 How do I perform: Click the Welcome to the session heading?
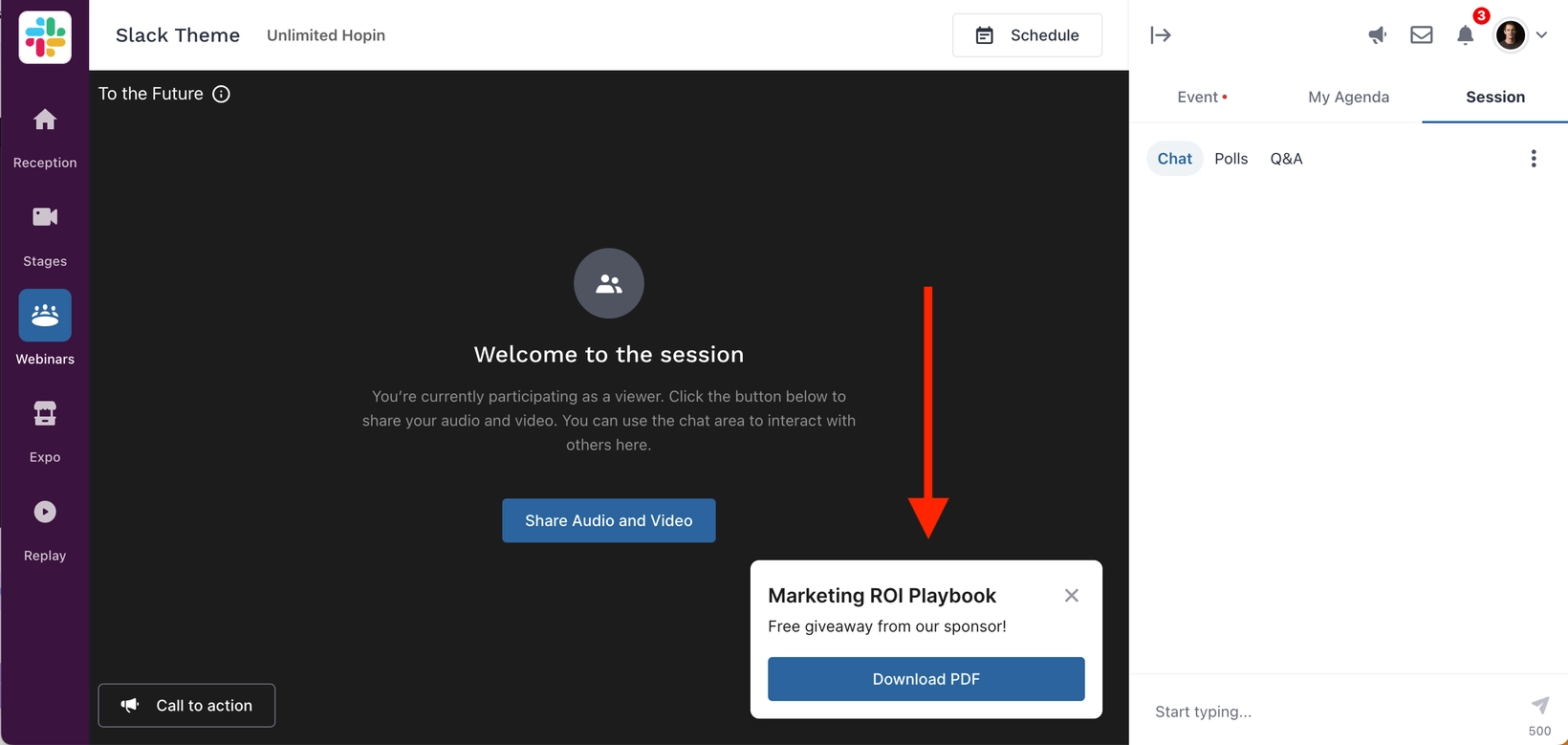coord(609,354)
